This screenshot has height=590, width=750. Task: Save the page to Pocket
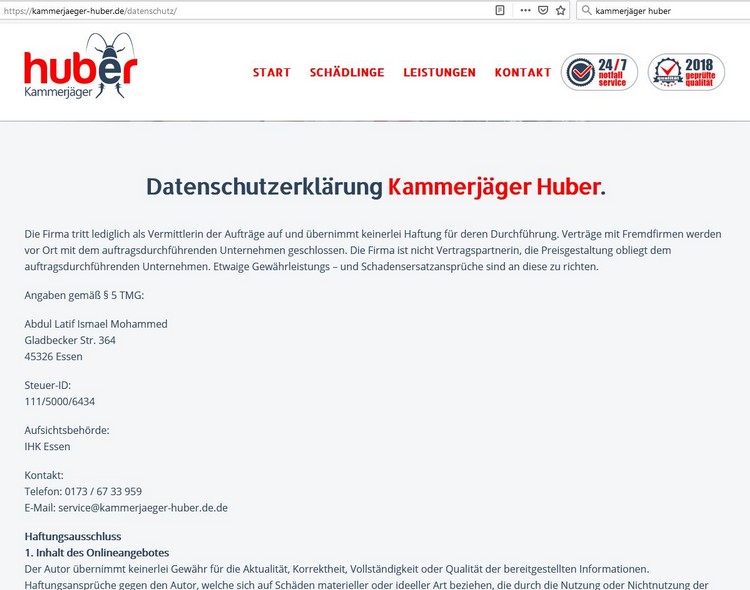pyautogui.click(x=543, y=10)
